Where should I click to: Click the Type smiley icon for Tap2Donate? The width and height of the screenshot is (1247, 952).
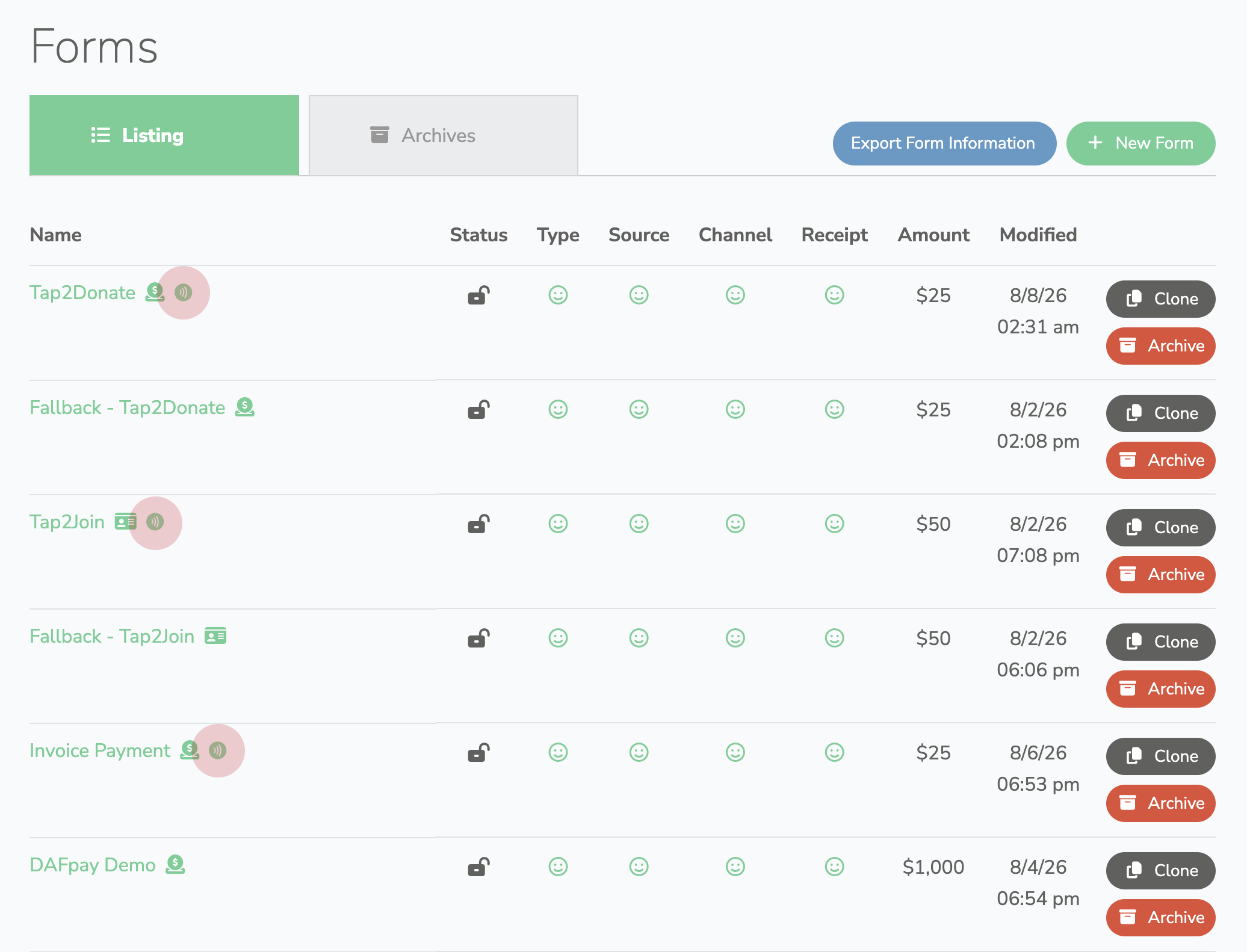click(558, 295)
